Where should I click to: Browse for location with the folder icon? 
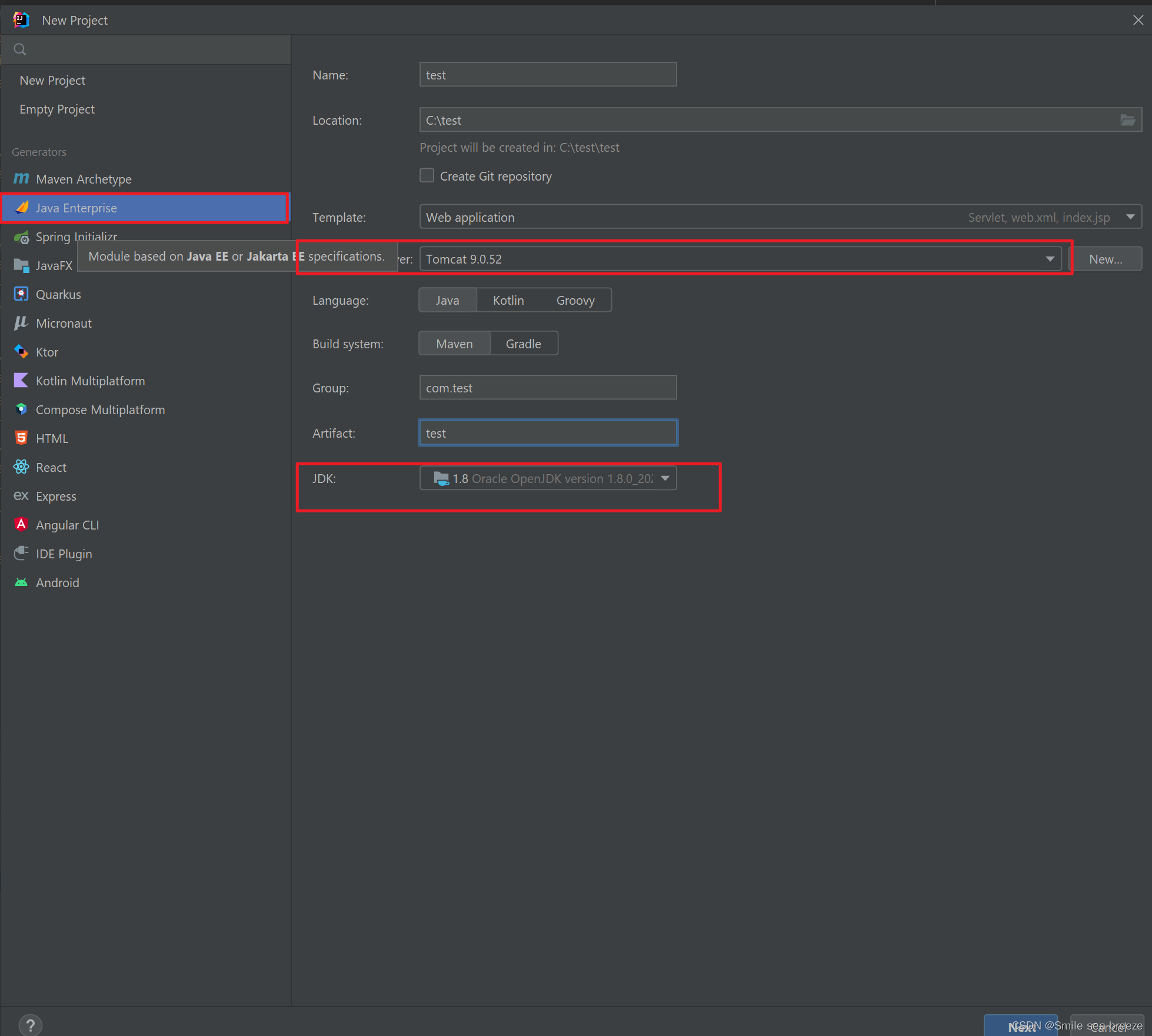(x=1127, y=120)
